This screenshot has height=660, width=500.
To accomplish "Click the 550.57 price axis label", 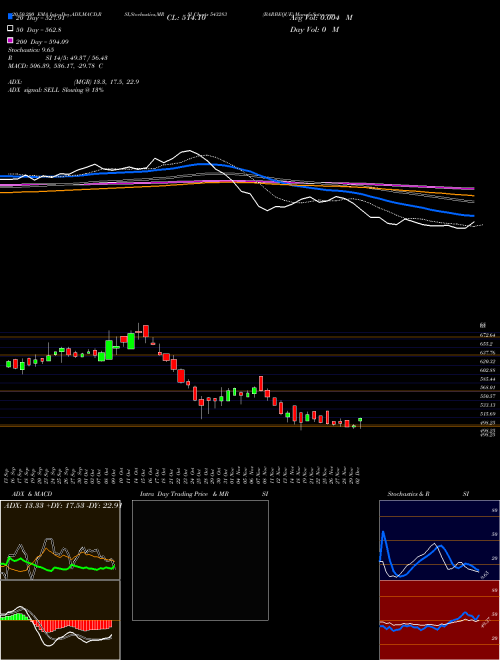I will 487,396.
